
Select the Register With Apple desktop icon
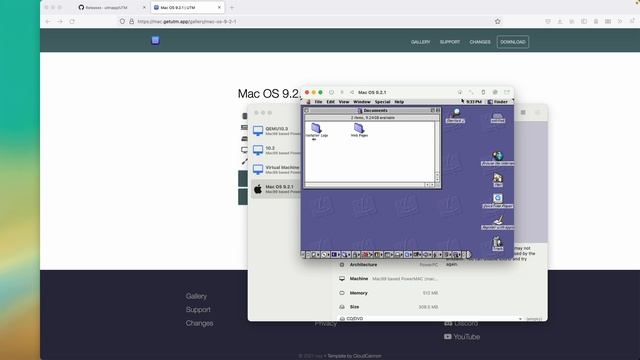(x=498, y=222)
